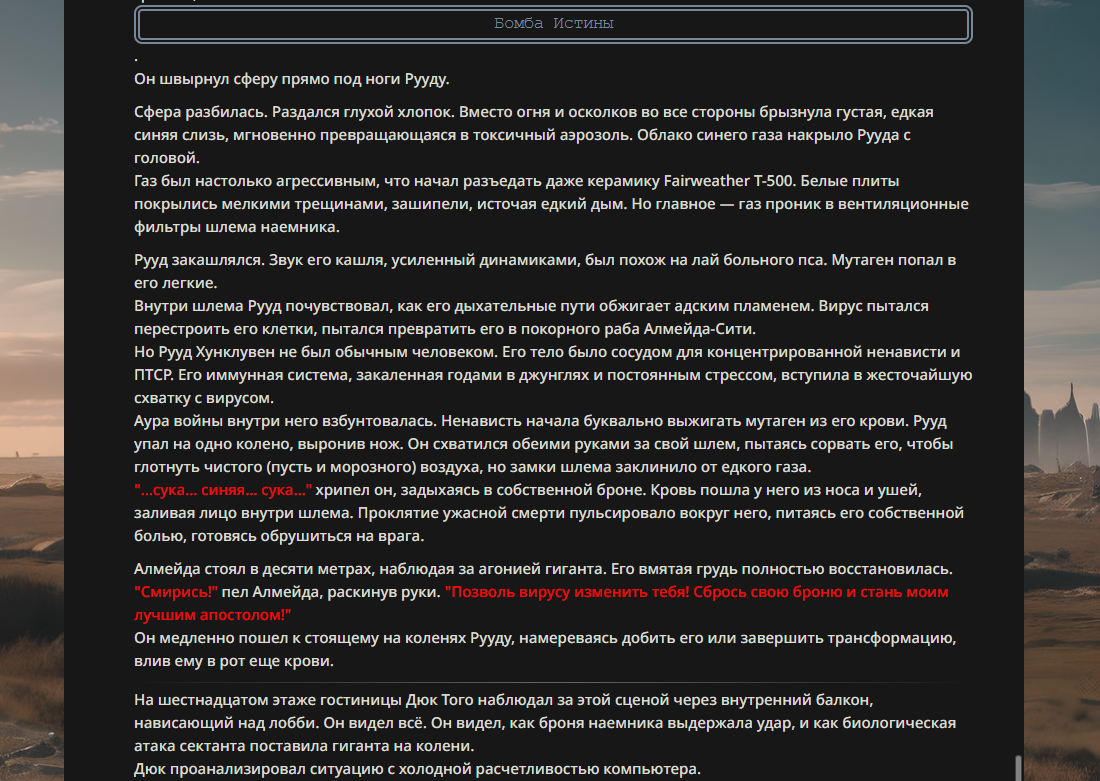The width and height of the screenshot is (1100, 781).
Task: Click the line starting "Он медленно пошел к стоящему"
Action: pos(545,638)
